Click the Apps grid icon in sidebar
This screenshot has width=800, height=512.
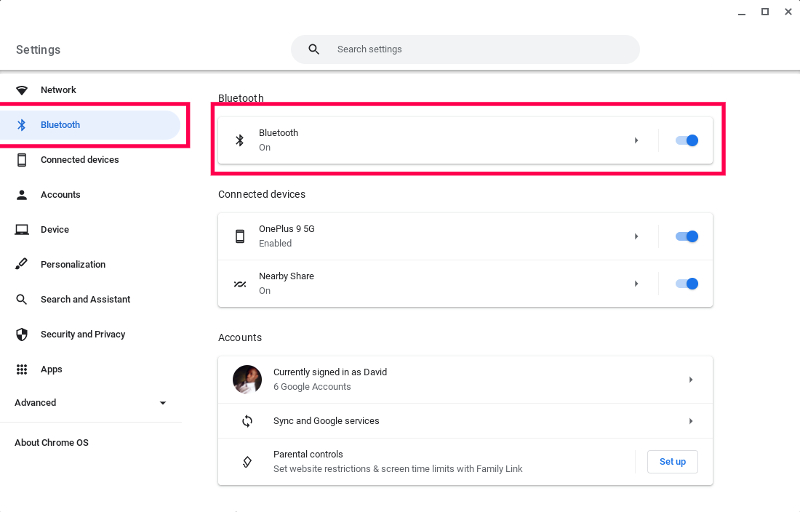tap(21, 369)
